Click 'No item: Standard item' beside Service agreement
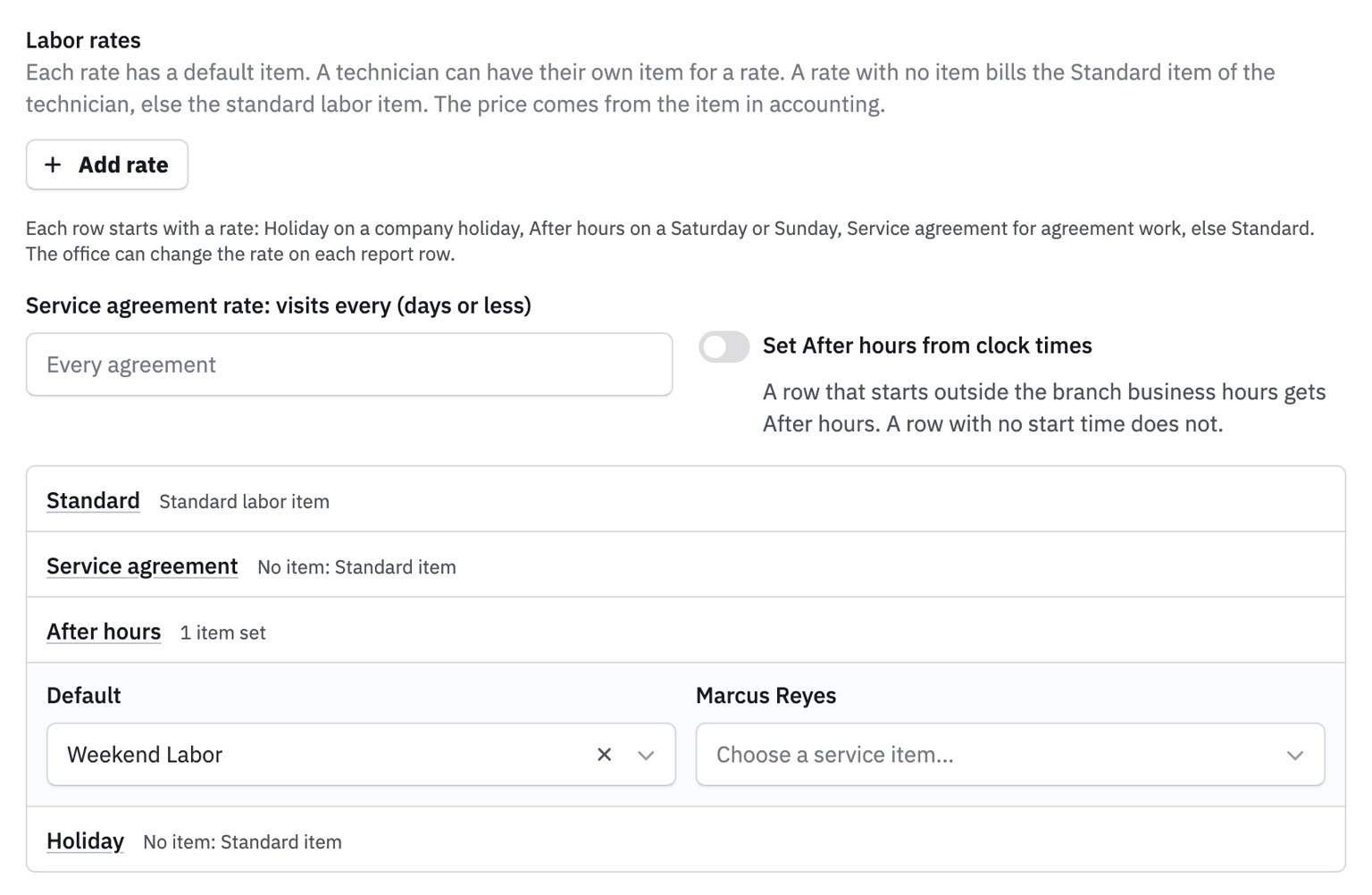 (x=356, y=567)
